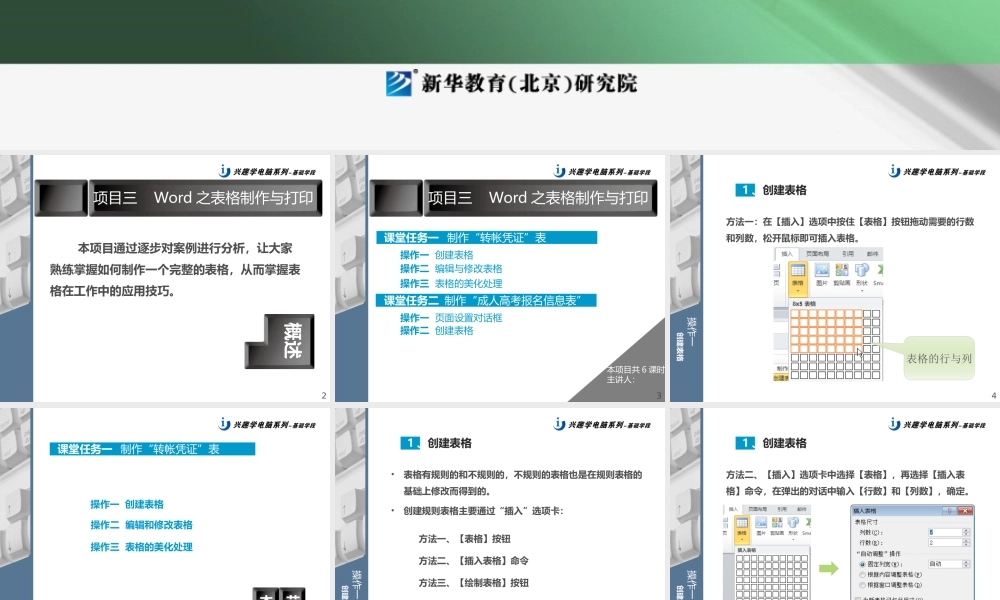Click 操作二 编辑与修改表格 in slide 3
Screen dimensions: 1000x600
click(x=451, y=268)
